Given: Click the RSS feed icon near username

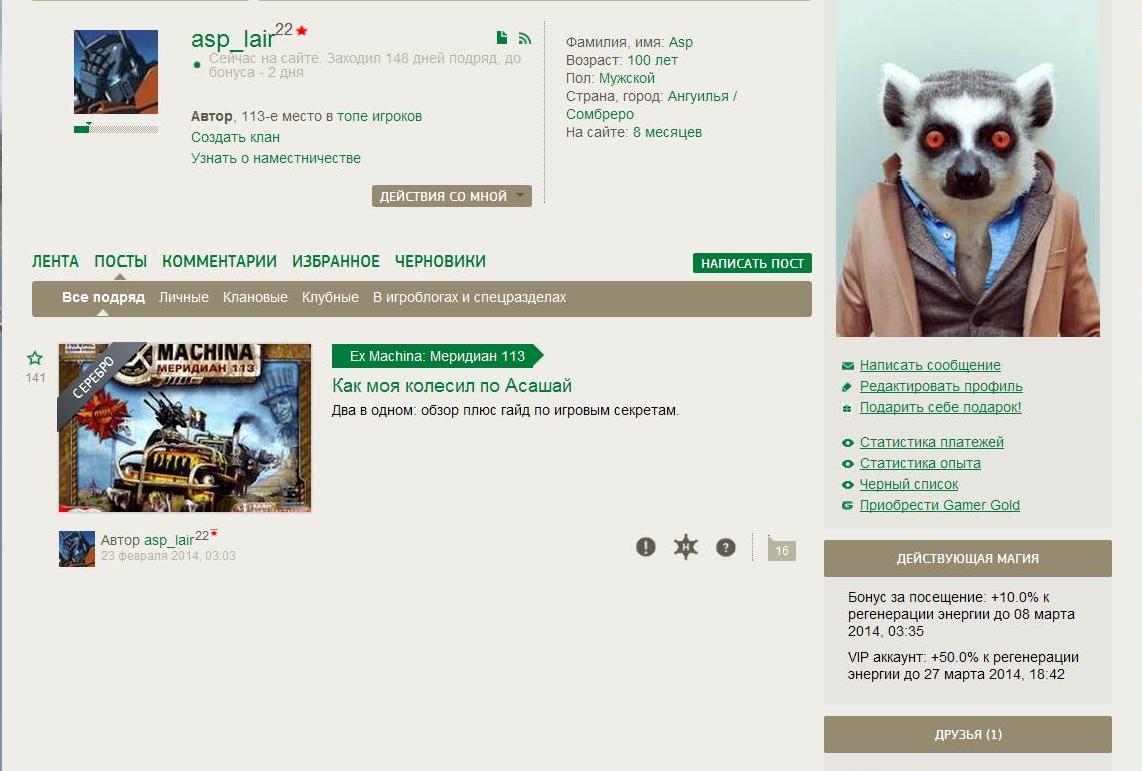Looking at the screenshot, I should [x=524, y=38].
